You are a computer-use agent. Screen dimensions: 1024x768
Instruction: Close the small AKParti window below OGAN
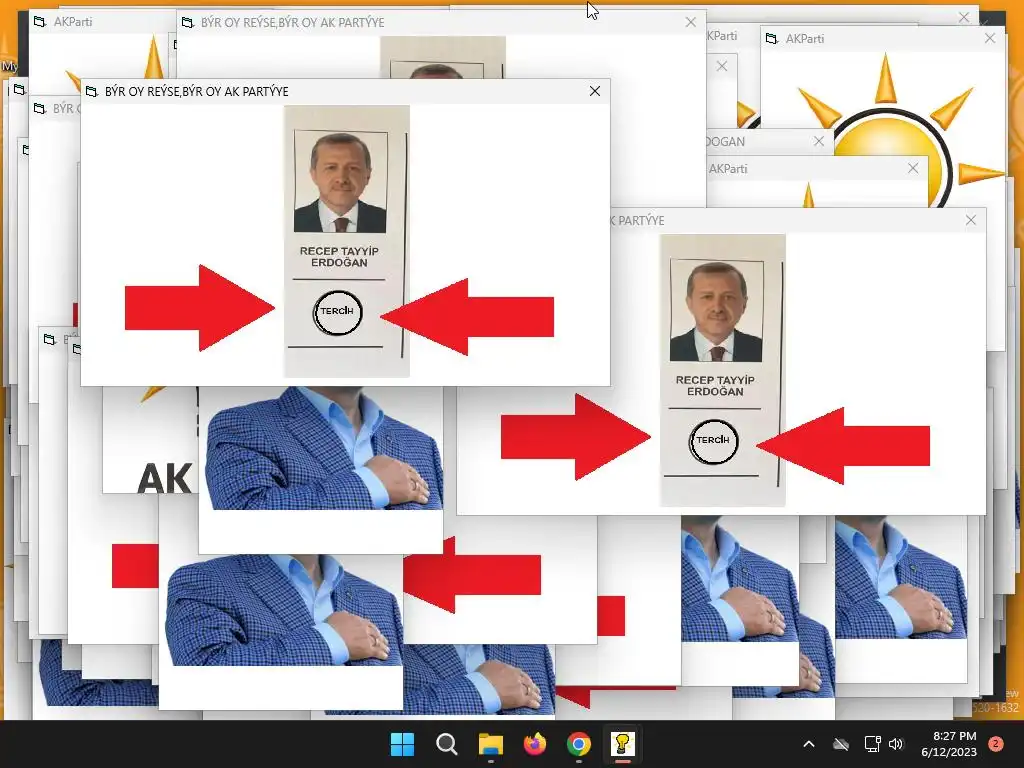(913, 168)
